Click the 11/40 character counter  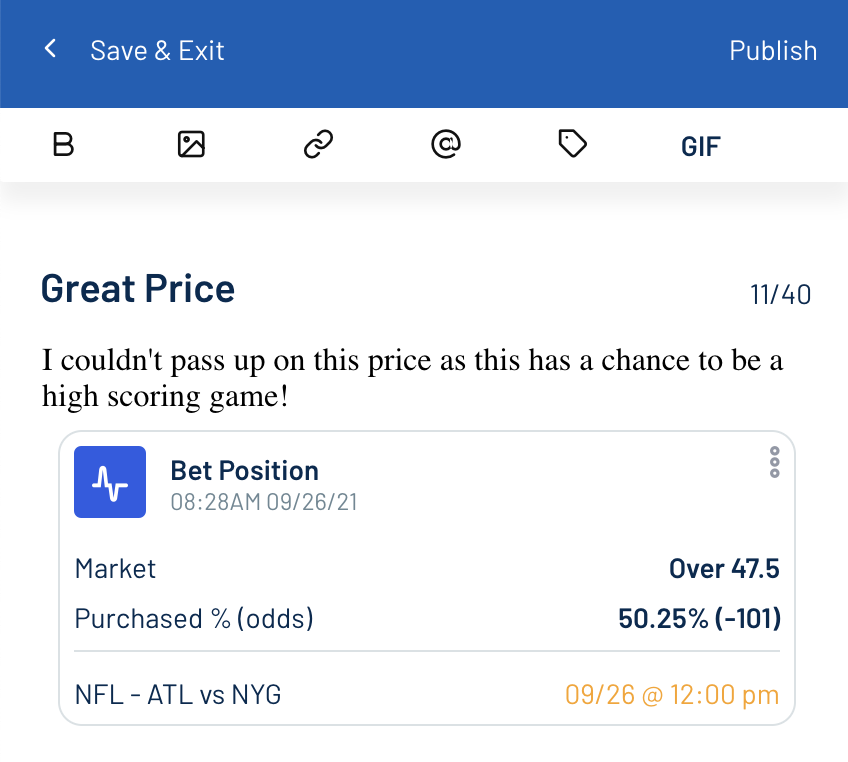(780, 295)
